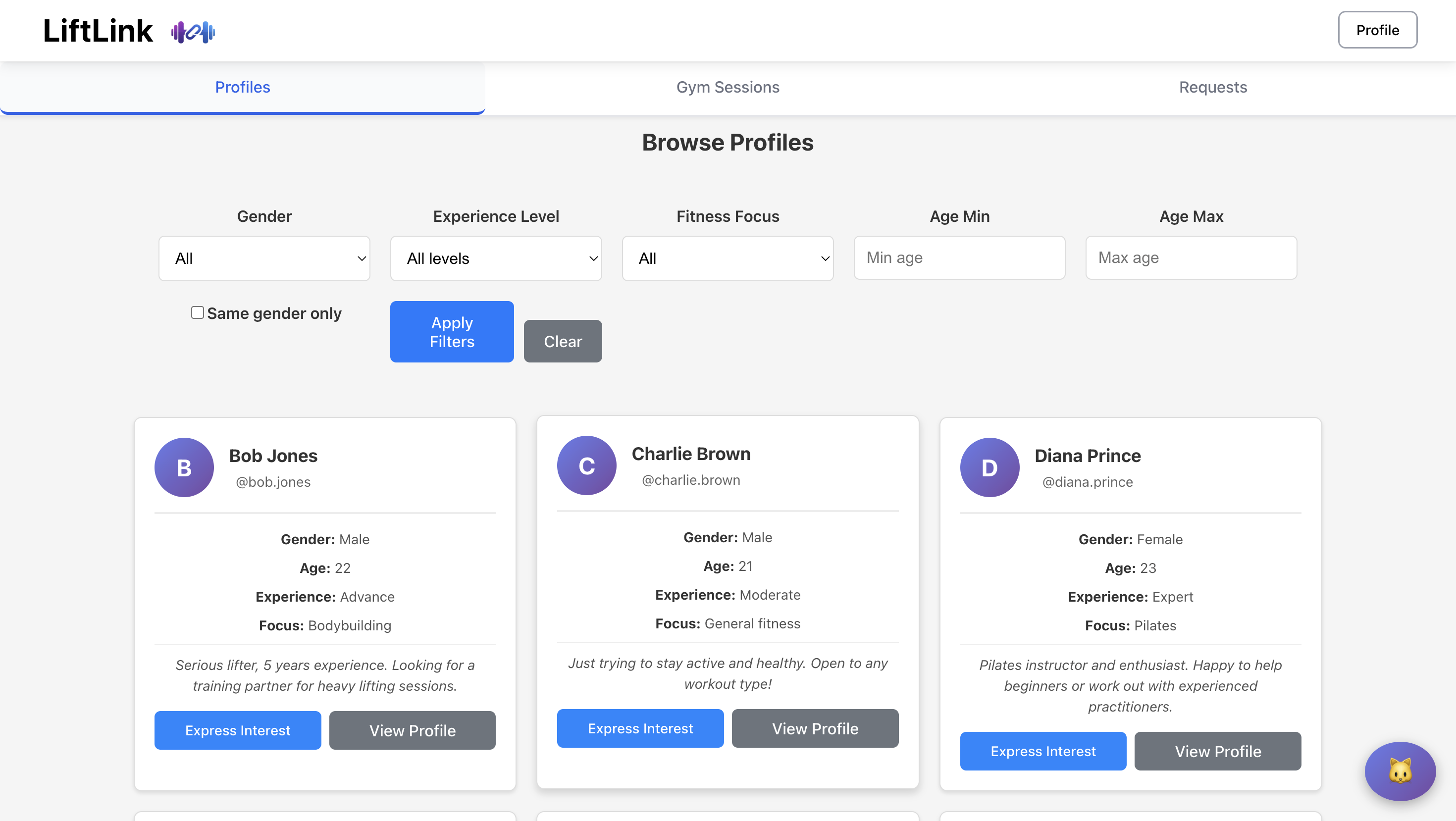This screenshot has width=1456, height=821.
Task: Open the Gender filter dropdown
Action: tap(264, 258)
